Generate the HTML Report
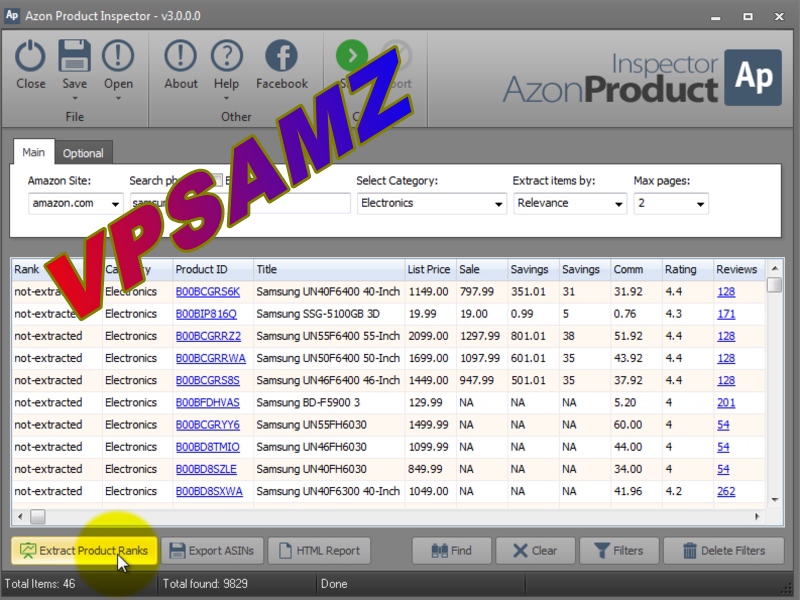The image size is (800, 600). click(x=319, y=551)
